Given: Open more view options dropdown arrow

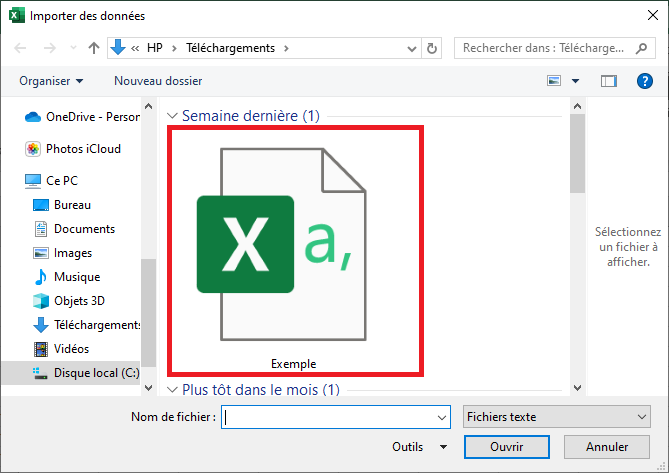Looking at the screenshot, I should click(576, 81).
